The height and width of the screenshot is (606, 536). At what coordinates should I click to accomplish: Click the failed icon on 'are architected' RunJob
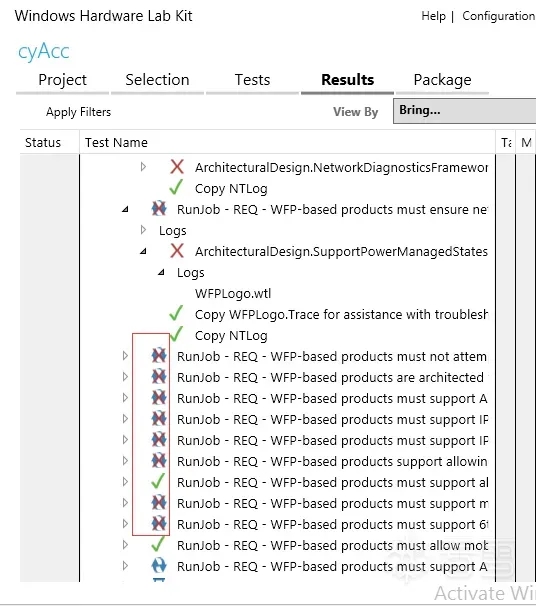point(159,377)
